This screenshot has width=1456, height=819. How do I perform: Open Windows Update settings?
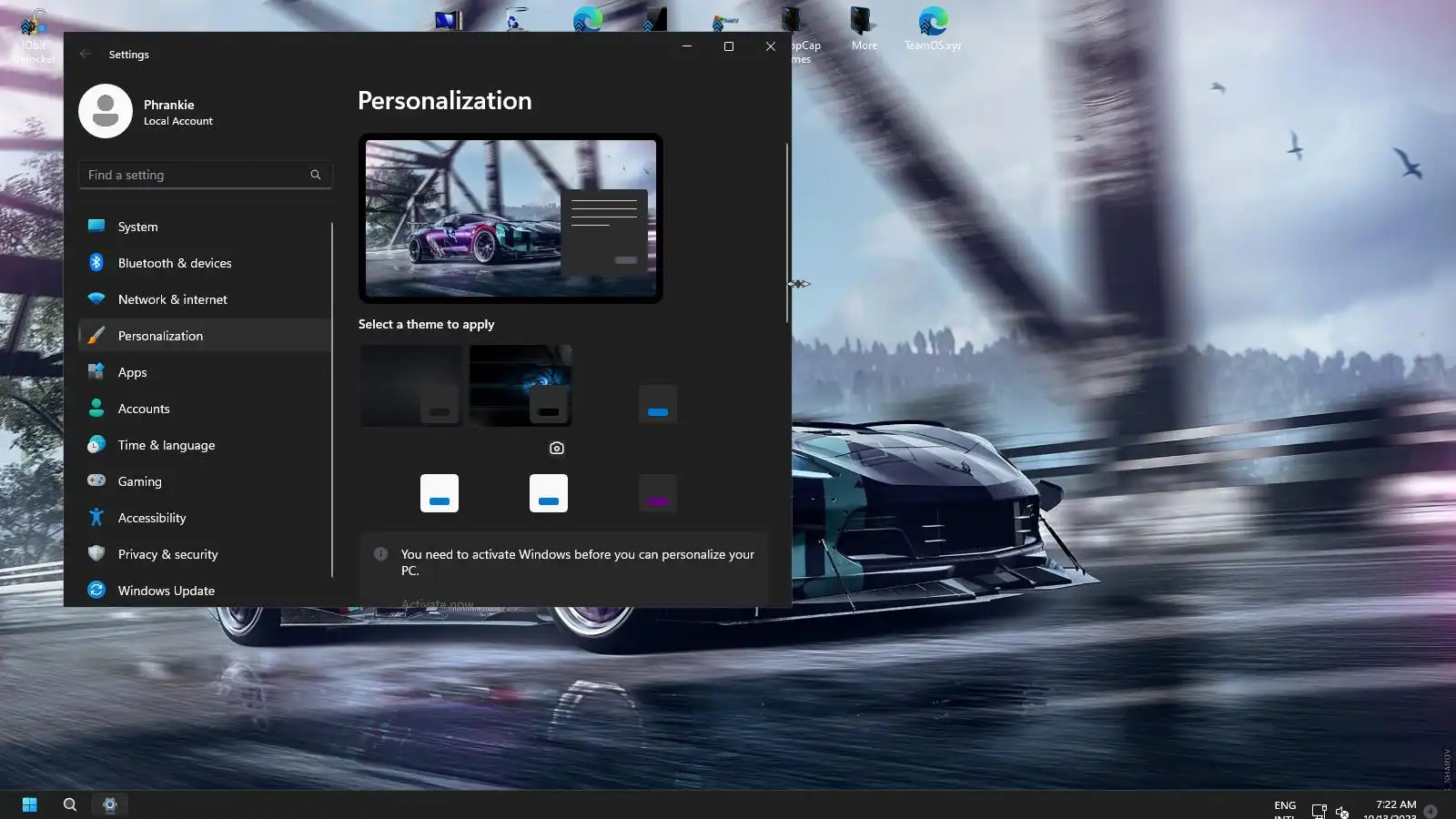click(205, 591)
